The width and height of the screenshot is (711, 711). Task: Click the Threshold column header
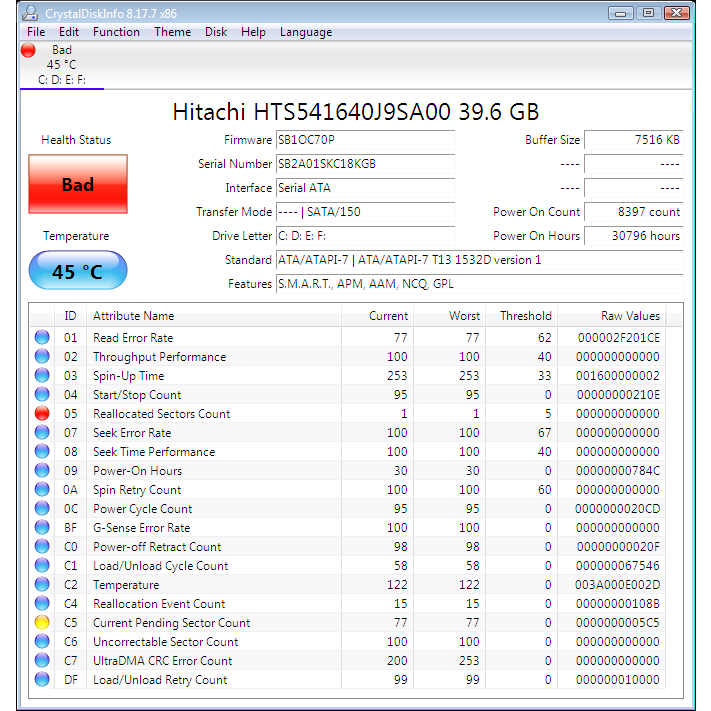coord(521,316)
